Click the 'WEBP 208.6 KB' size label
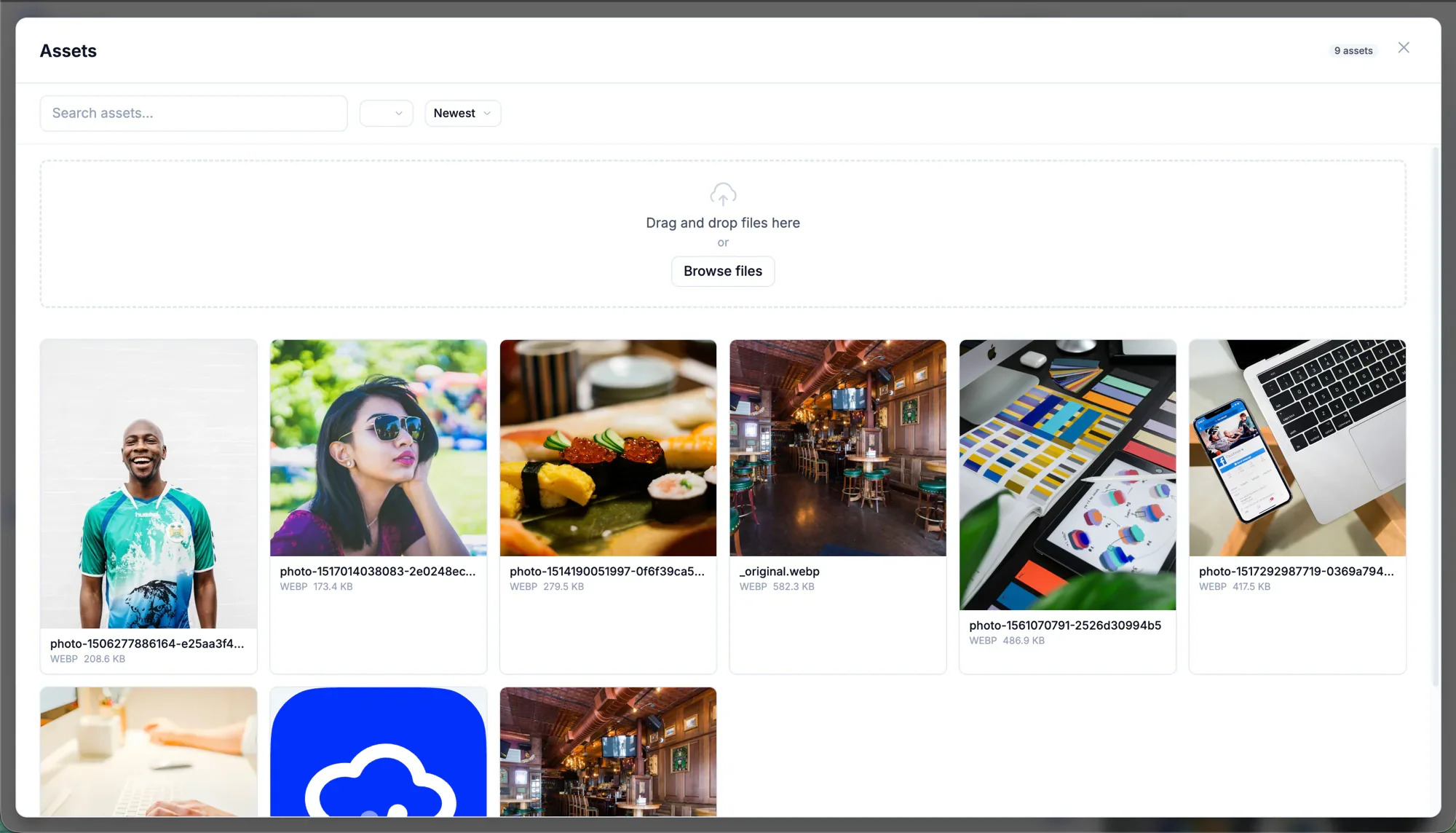 coord(87,659)
